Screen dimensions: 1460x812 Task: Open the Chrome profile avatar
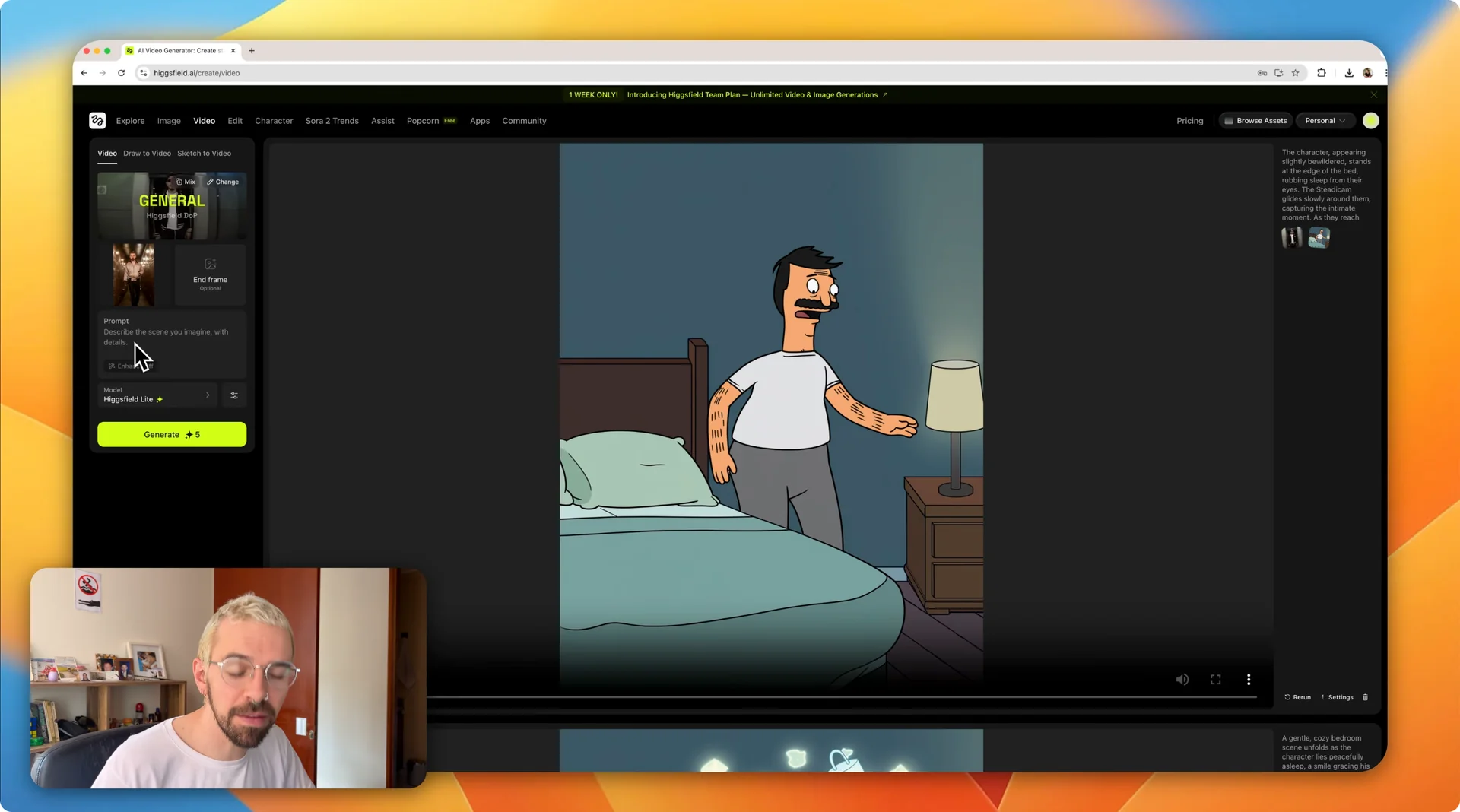coord(1367,73)
